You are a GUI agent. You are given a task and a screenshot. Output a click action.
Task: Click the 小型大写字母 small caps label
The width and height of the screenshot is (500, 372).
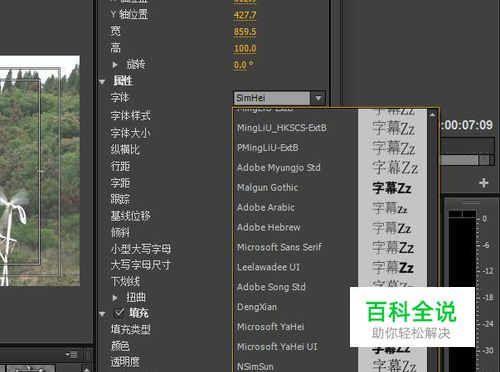coord(141,249)
